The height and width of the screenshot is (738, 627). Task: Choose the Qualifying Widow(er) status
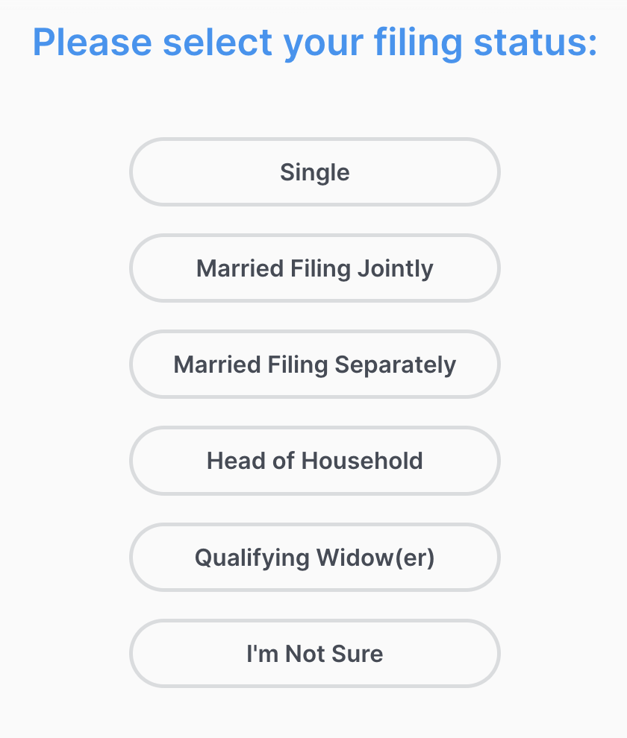tap(314, 557)
